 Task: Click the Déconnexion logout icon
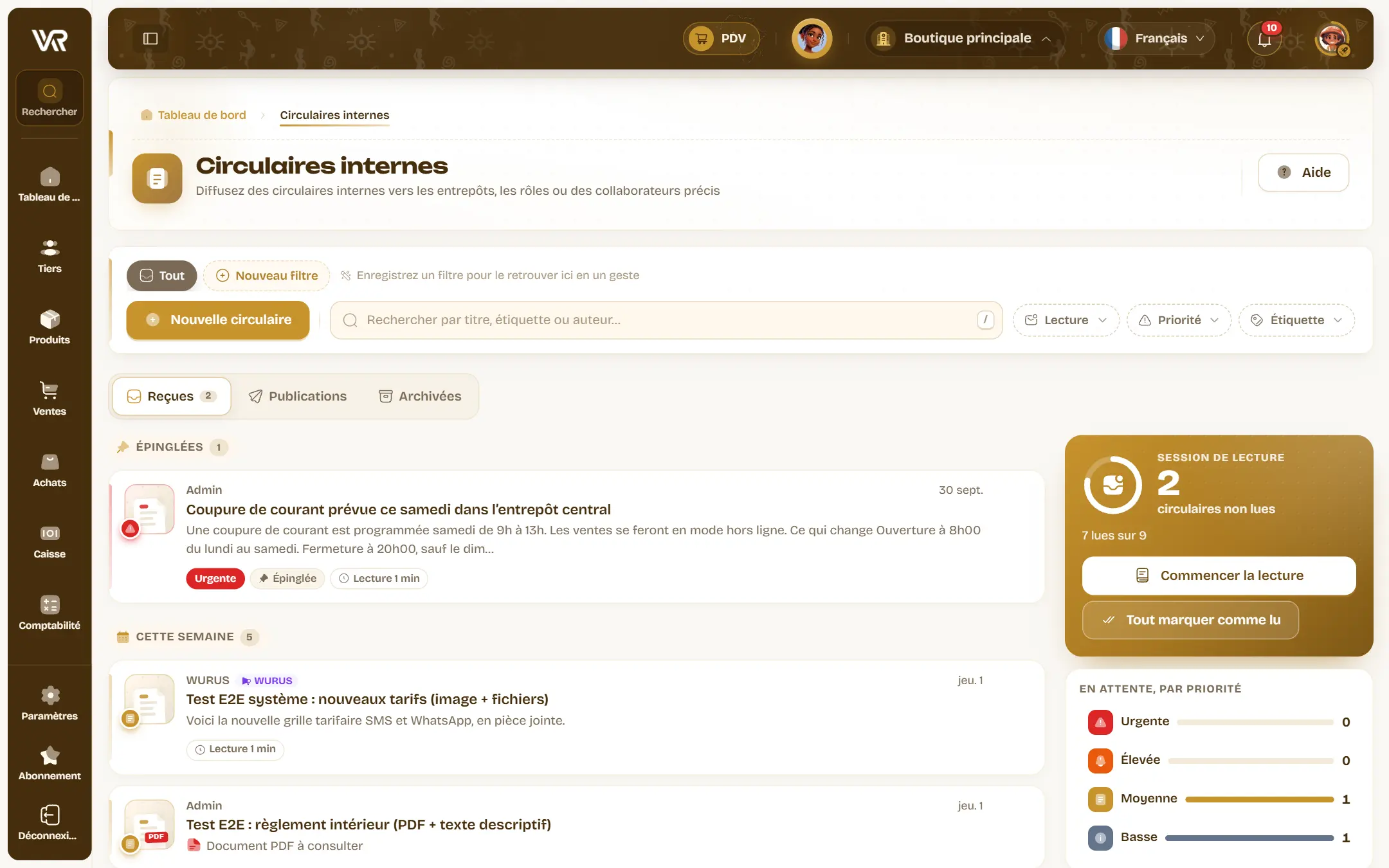click(50, 815)
